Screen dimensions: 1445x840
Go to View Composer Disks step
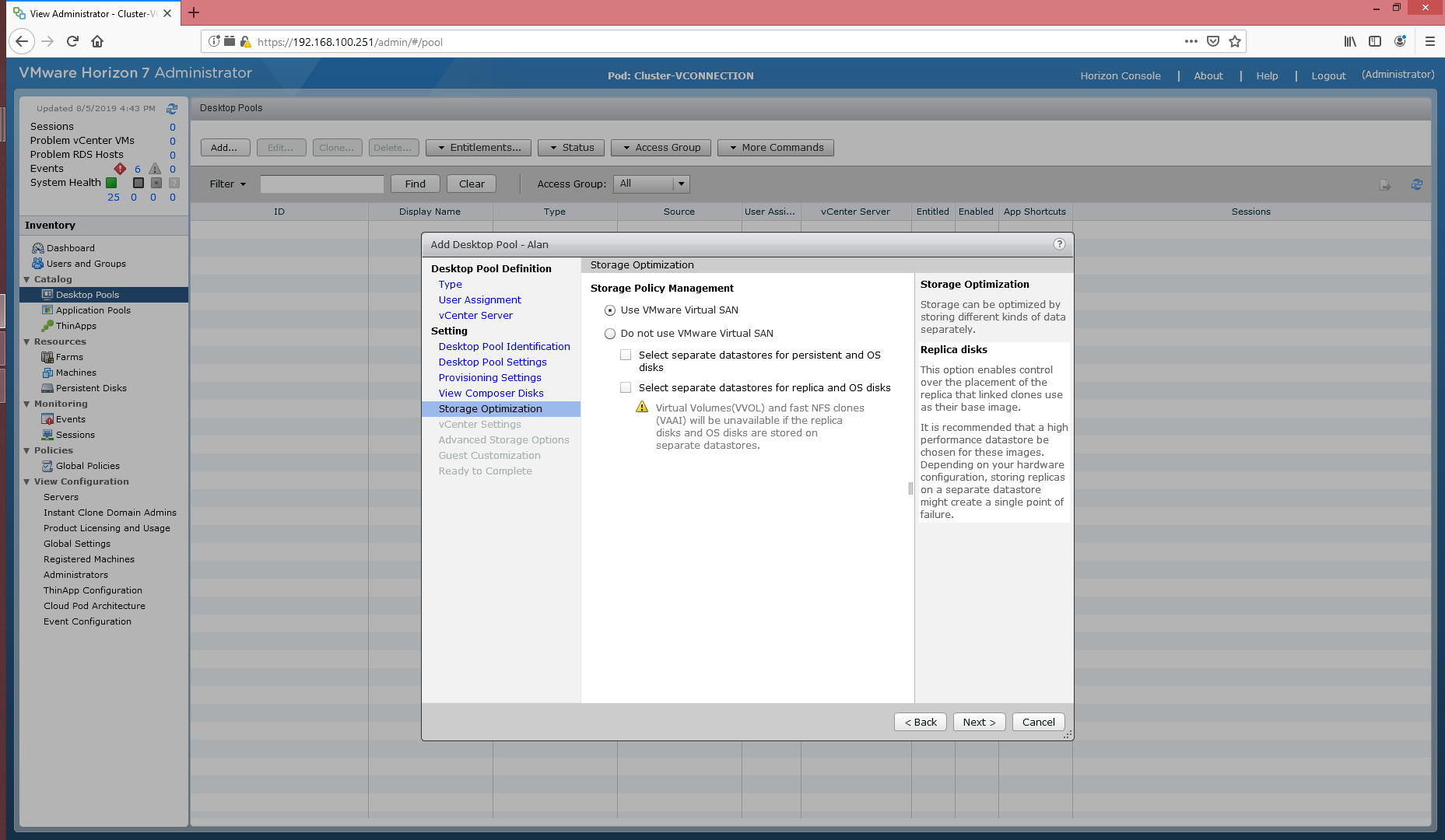coord(490,394)
